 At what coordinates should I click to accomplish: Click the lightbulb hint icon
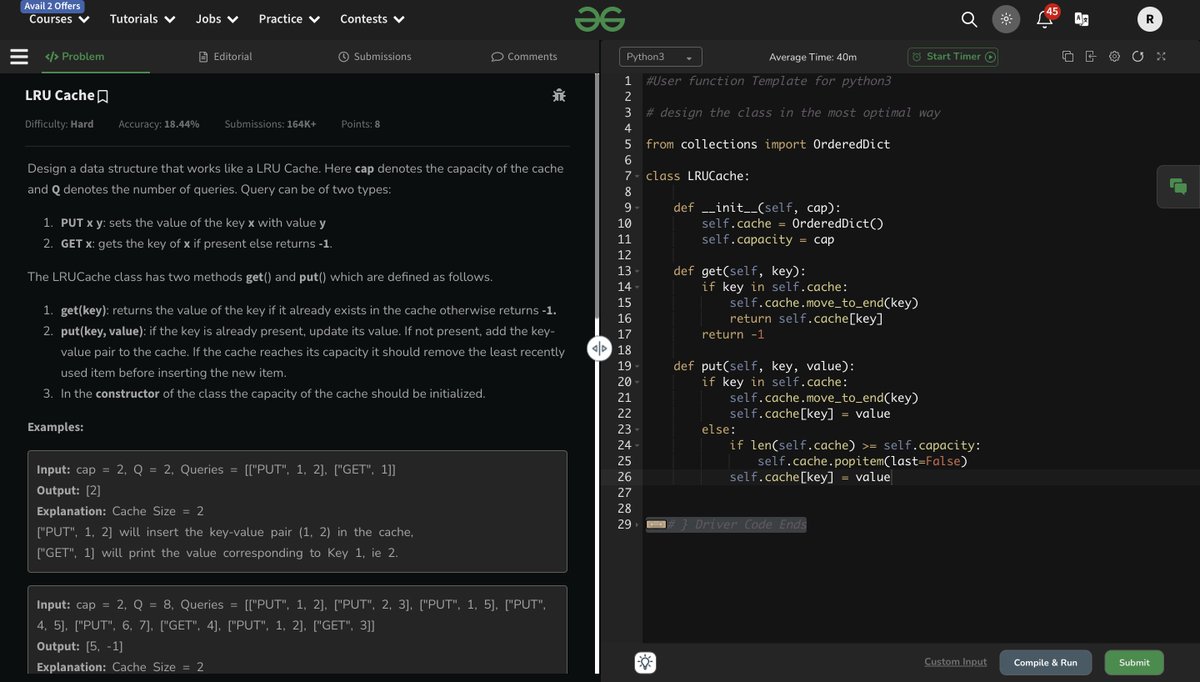point(646,662)
